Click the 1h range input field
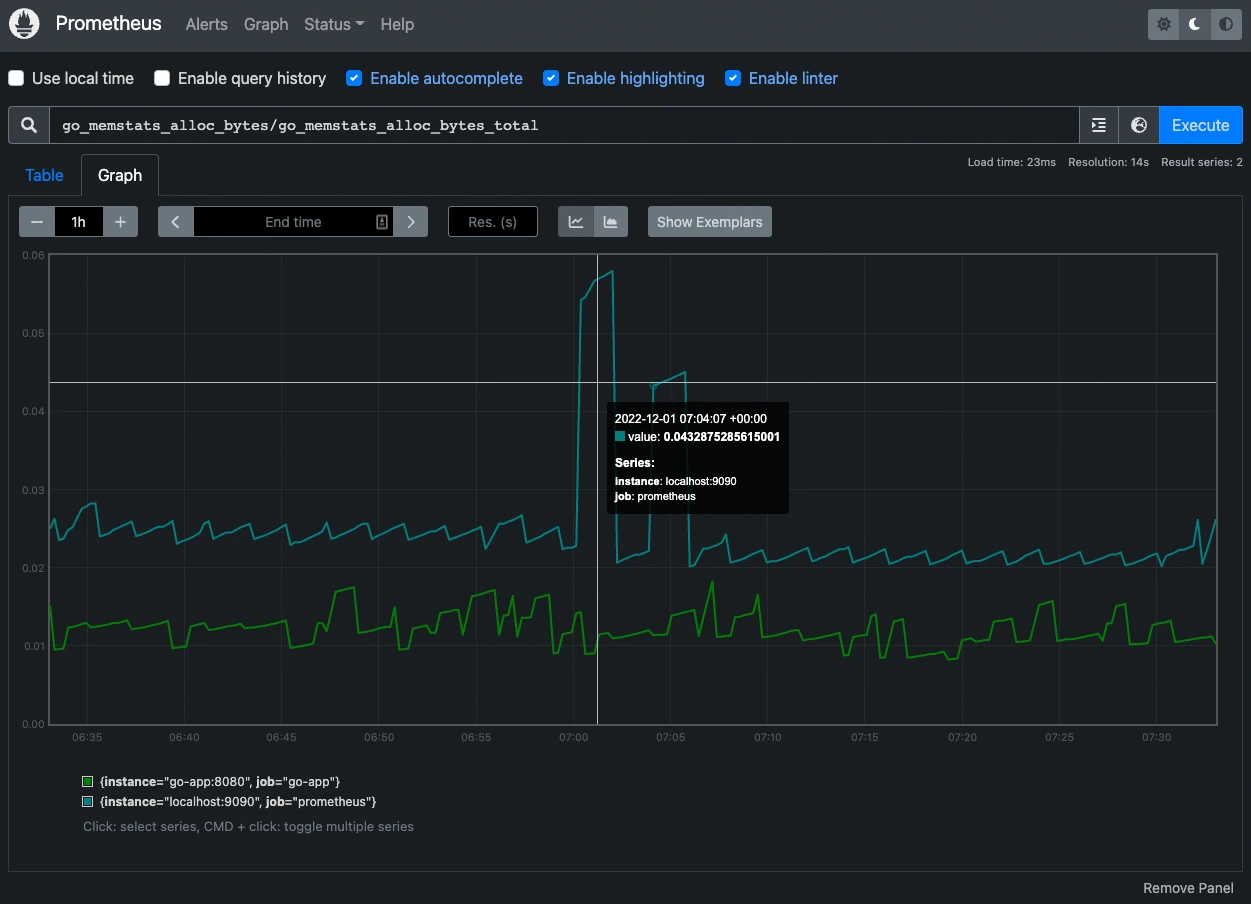This screenshot has width=1251, height=904. (79, 222)
